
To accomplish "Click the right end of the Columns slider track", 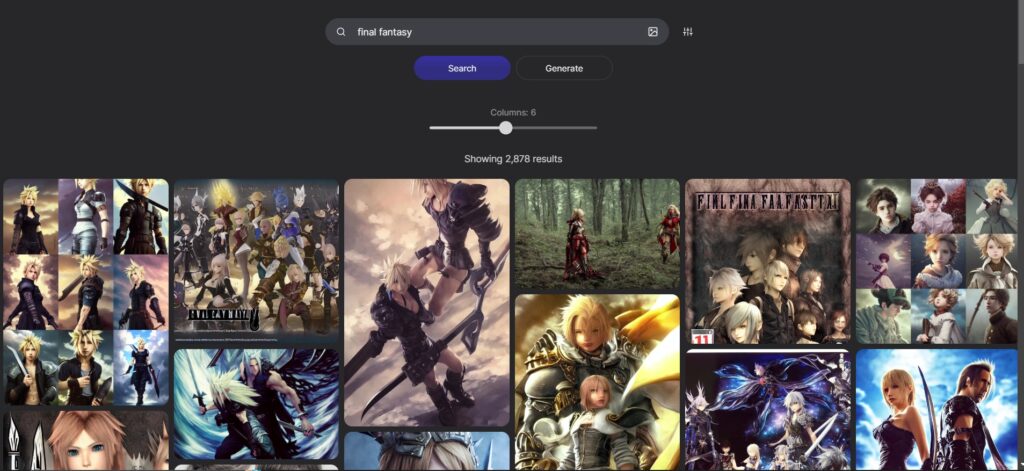I will coord(595,128).
